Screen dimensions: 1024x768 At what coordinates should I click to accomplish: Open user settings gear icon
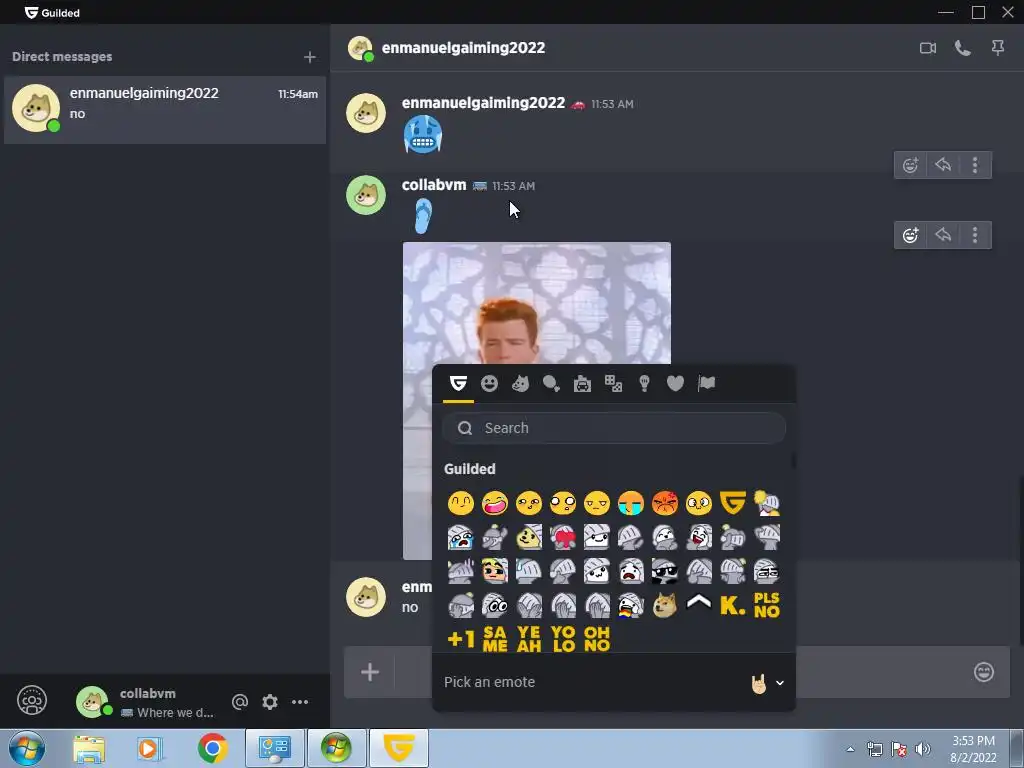(270, 702)
